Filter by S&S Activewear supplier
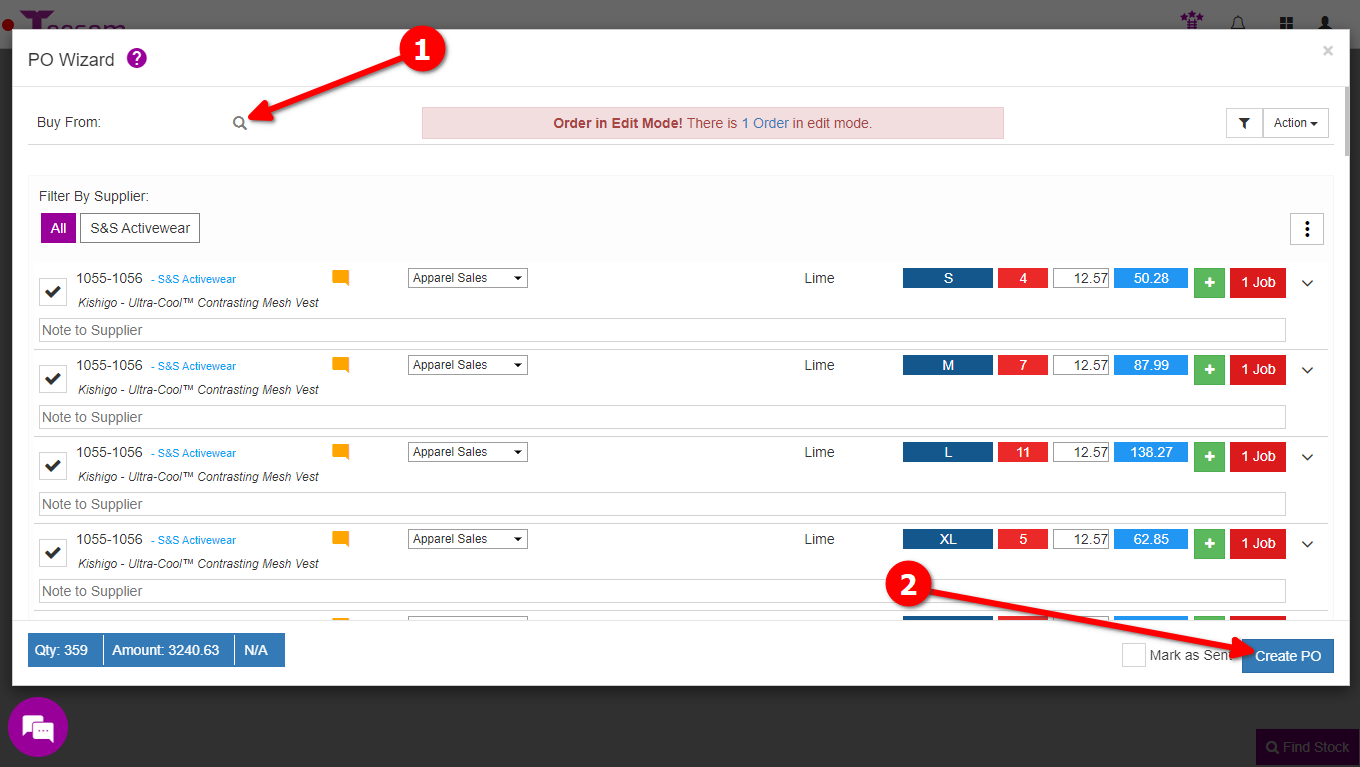The width and height of the screenshot is (1360, 767). click(140, 228)
